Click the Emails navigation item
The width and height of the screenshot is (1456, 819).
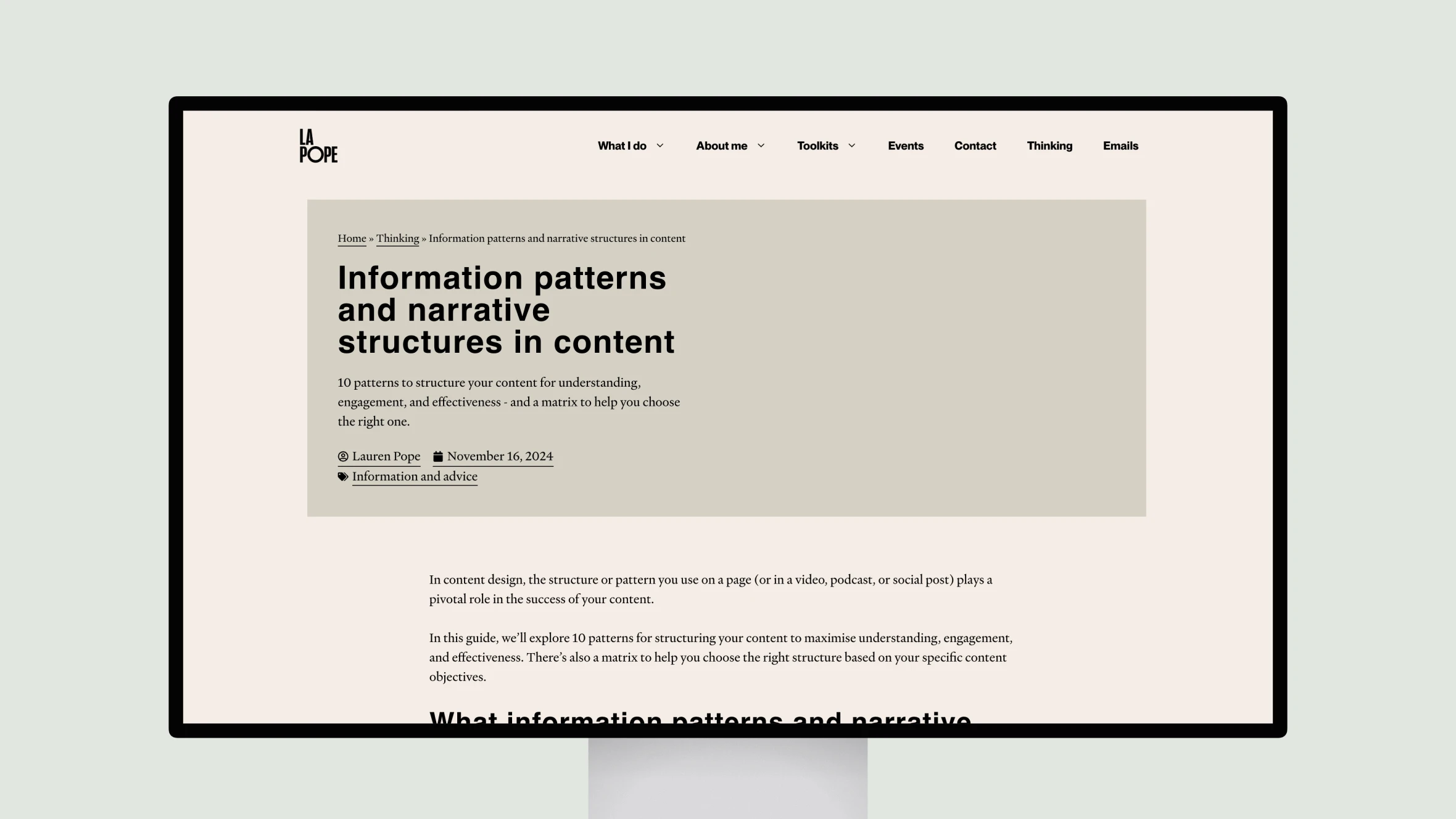click(1120, 145)
